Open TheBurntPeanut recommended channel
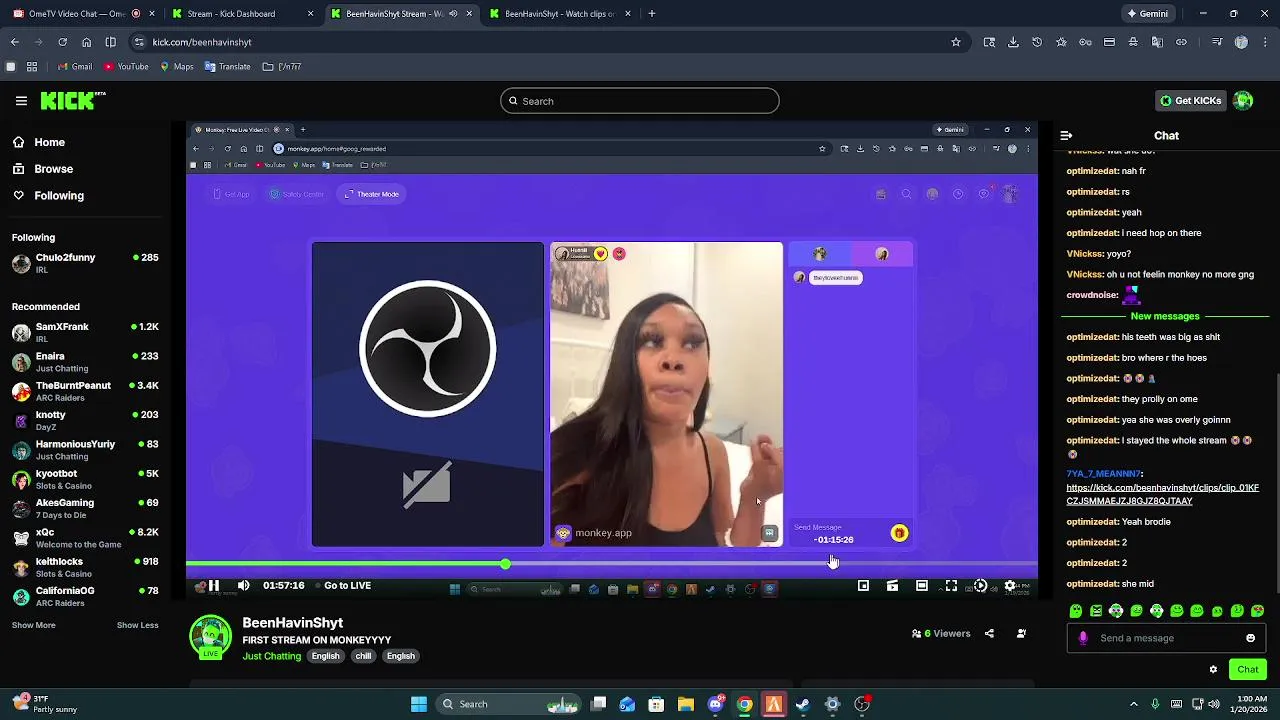 (85, 391)
